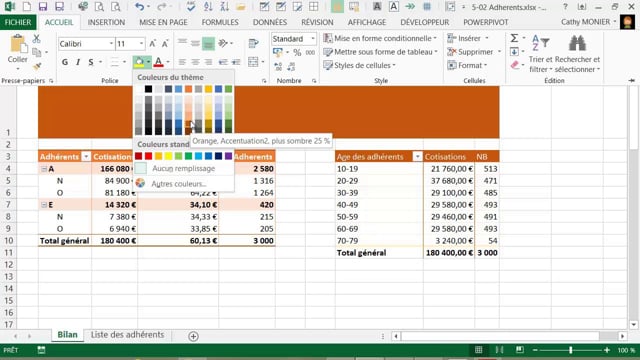Select the Total général 180 400 € cell

114,241
